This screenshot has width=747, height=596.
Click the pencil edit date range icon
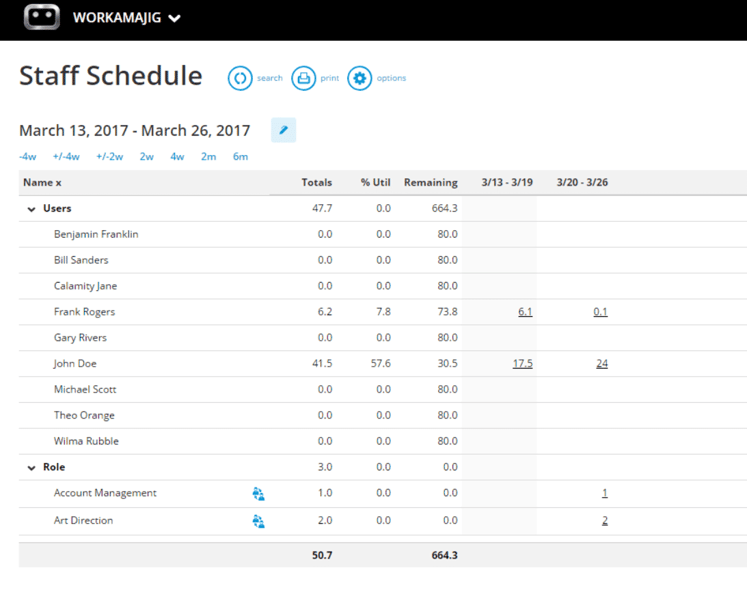[283, 130]
